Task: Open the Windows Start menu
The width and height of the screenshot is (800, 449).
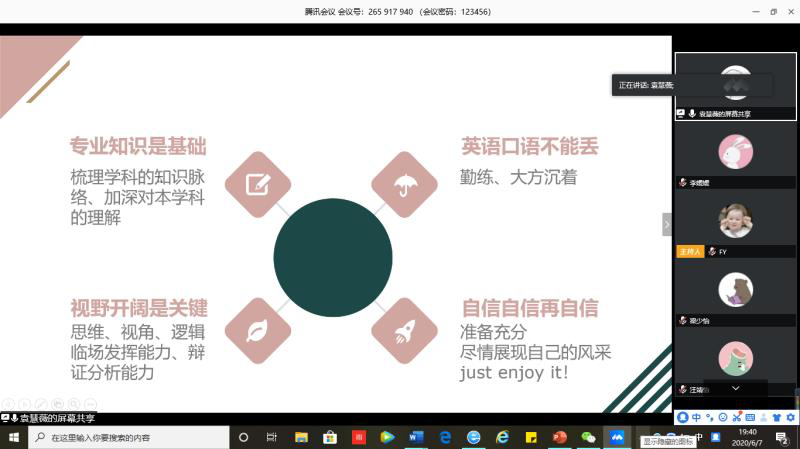Action: coord(14,438)
